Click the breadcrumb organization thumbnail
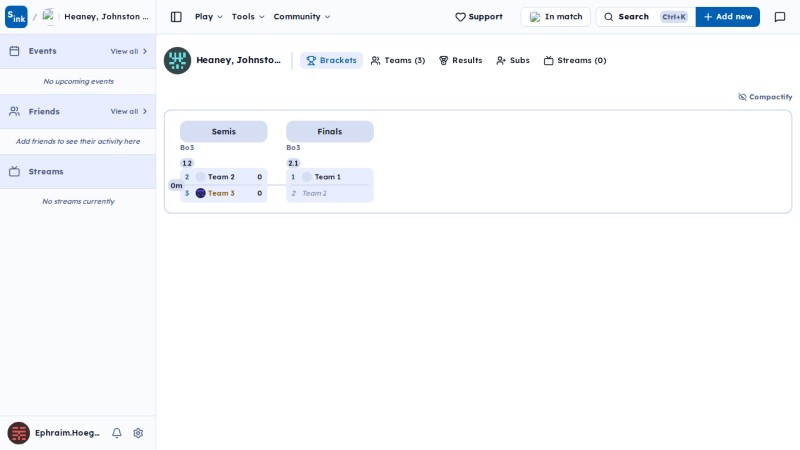800x450 pixels. tap(48, 16)
